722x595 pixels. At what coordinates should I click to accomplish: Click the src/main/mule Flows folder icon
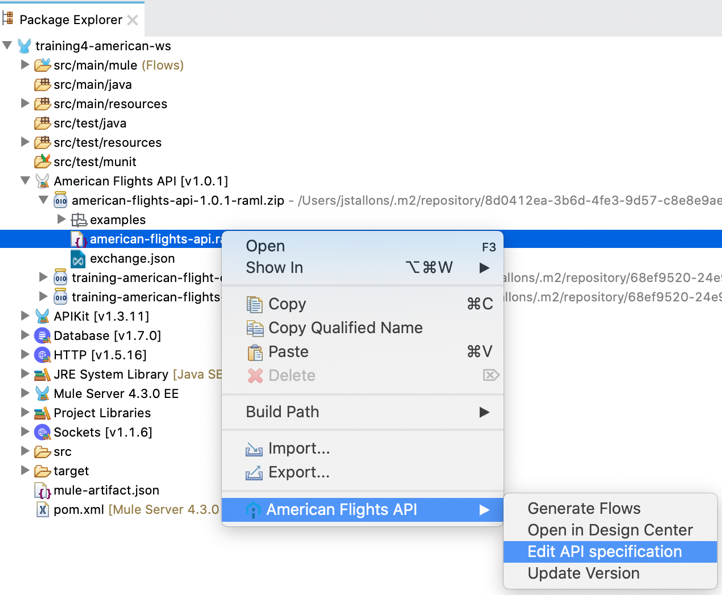[42, 65]
